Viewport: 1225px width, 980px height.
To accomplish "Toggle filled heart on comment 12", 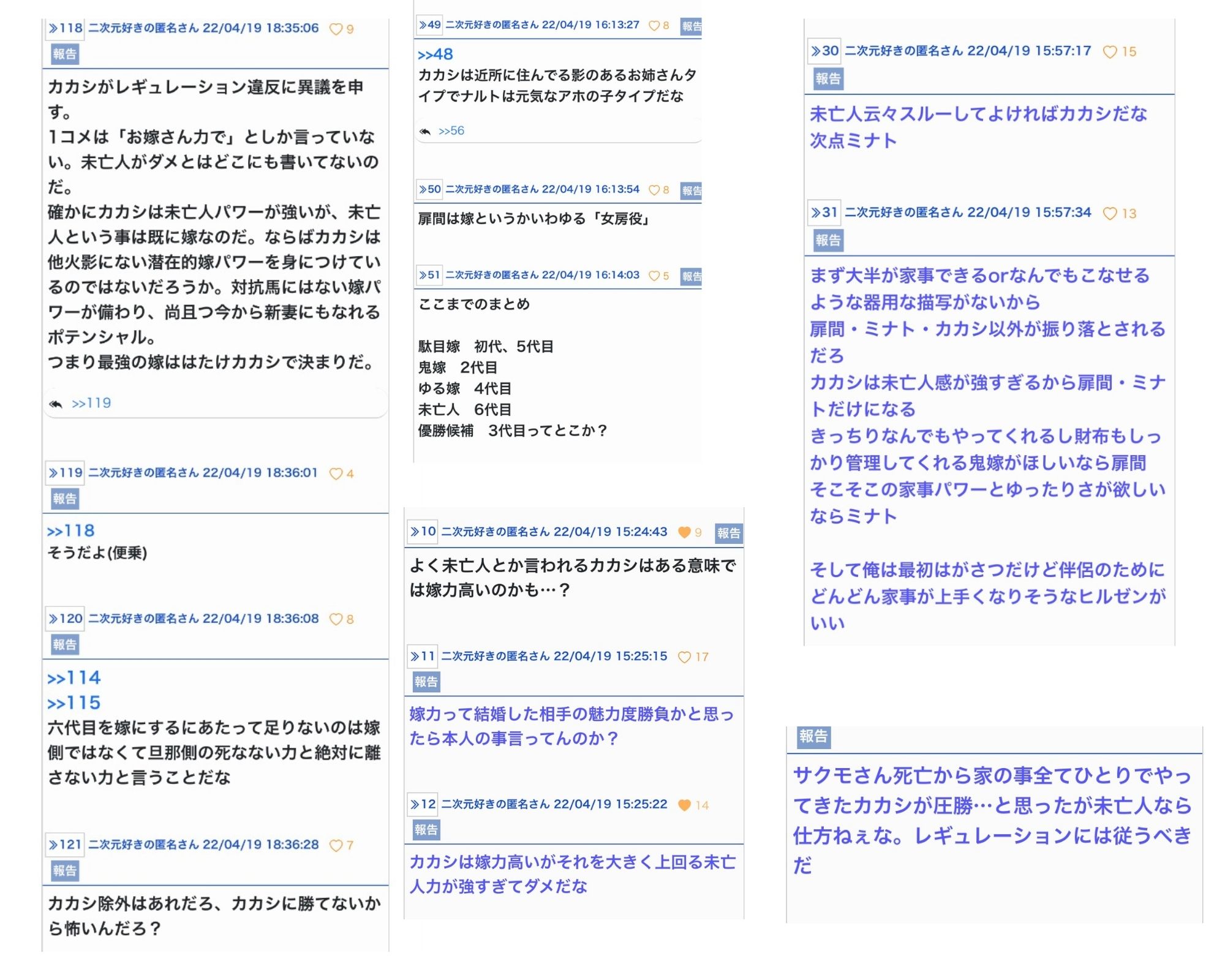I will 684,805.
